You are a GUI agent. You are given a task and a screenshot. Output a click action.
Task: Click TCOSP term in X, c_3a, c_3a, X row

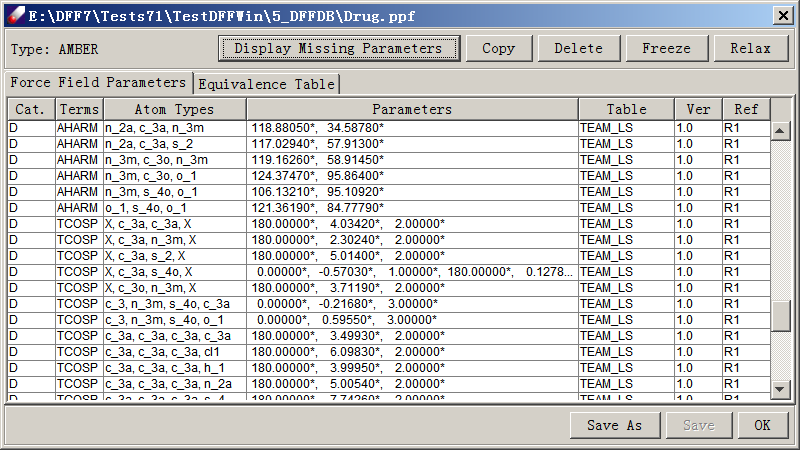click(x=79, y=224)
